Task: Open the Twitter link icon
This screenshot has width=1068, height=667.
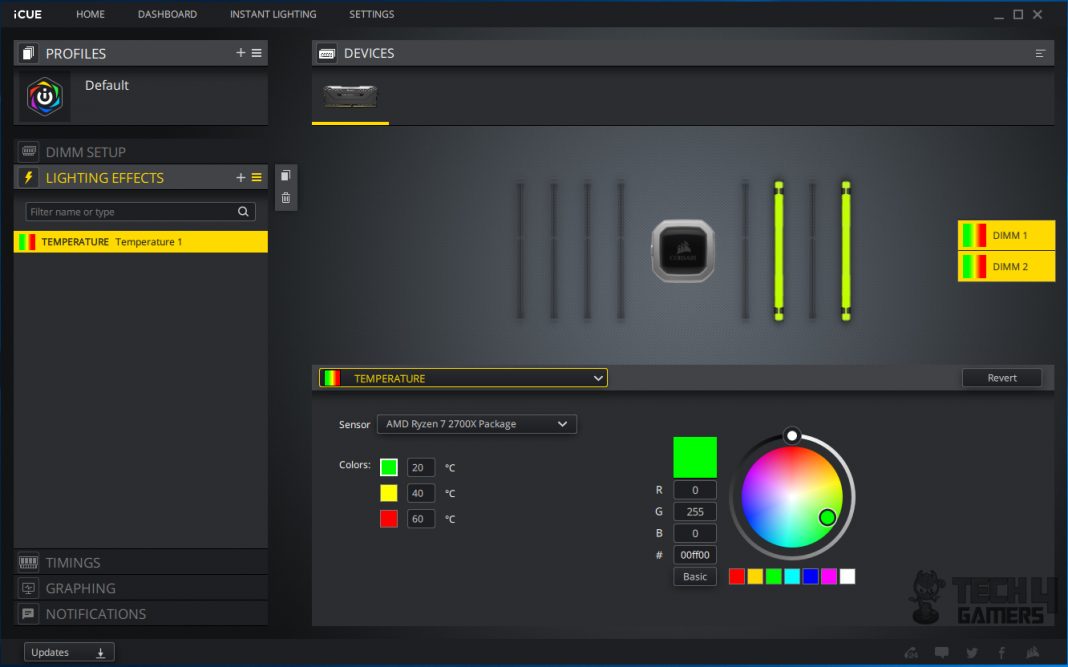Action: click(972, 653)
